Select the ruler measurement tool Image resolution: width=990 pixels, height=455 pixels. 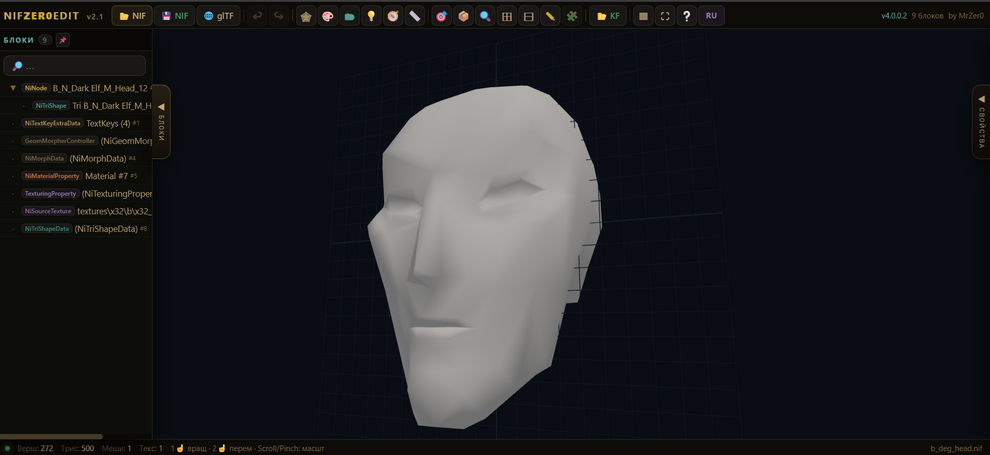click(x=415, y=16)
